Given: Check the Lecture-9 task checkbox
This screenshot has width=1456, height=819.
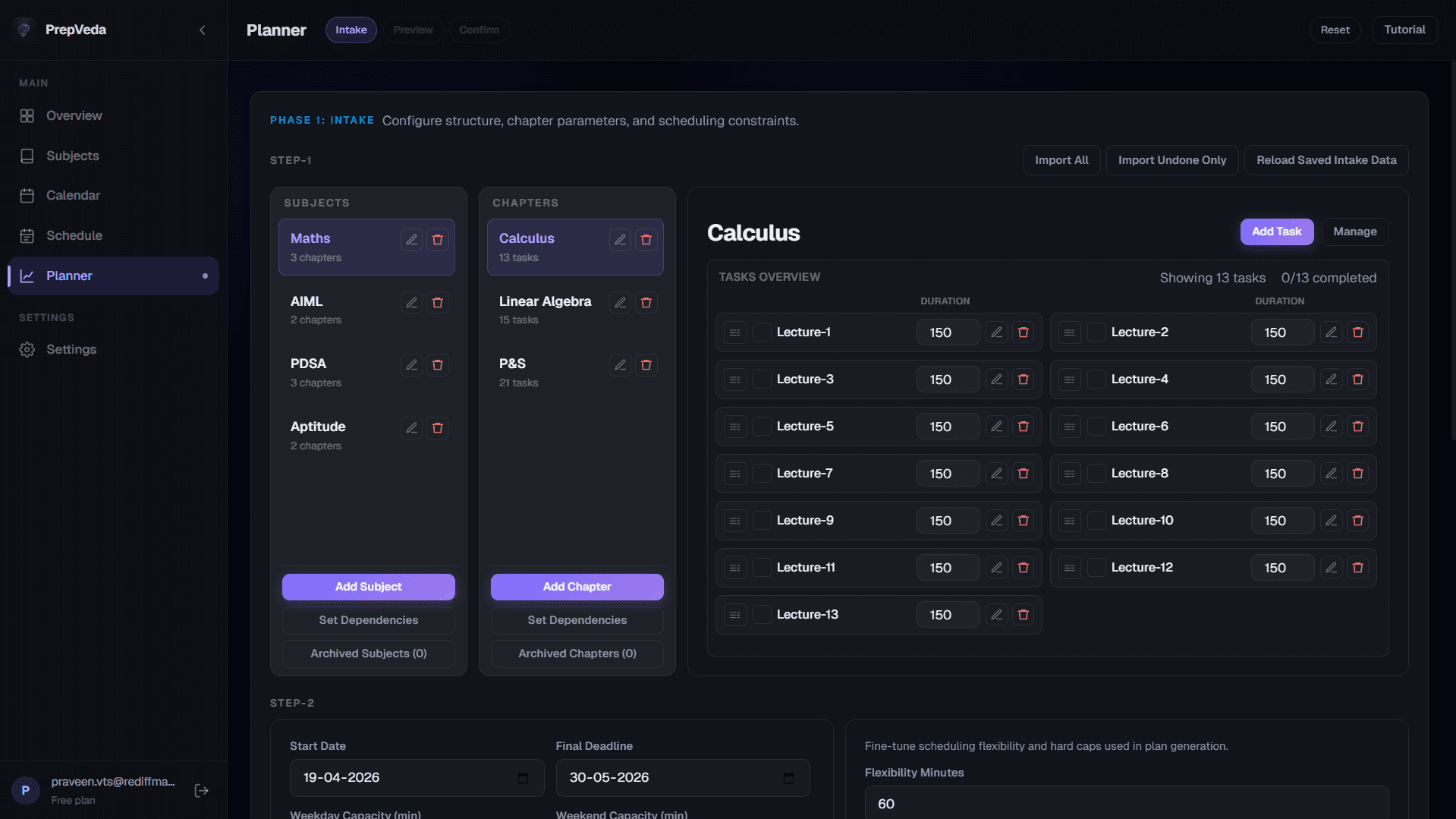Looking at the screenshot, I should 762,521.
